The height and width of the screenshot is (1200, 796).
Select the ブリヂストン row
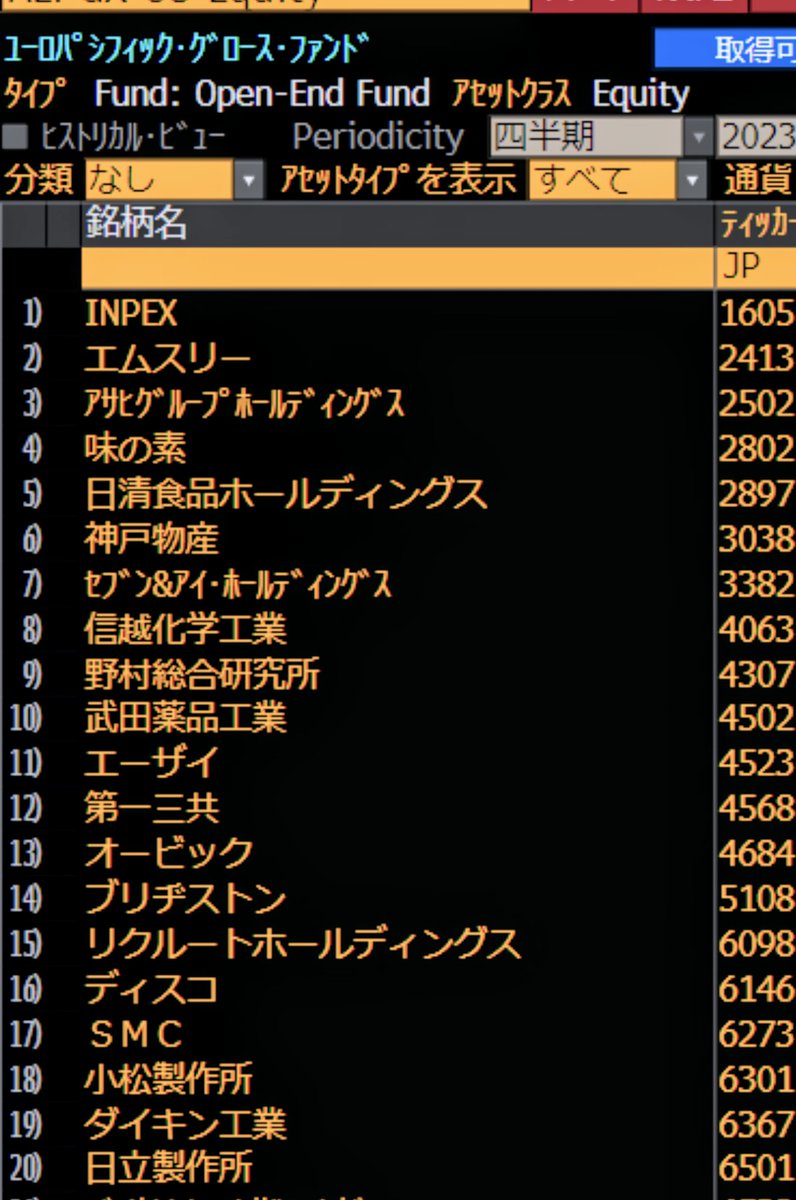tap(398, 899)
